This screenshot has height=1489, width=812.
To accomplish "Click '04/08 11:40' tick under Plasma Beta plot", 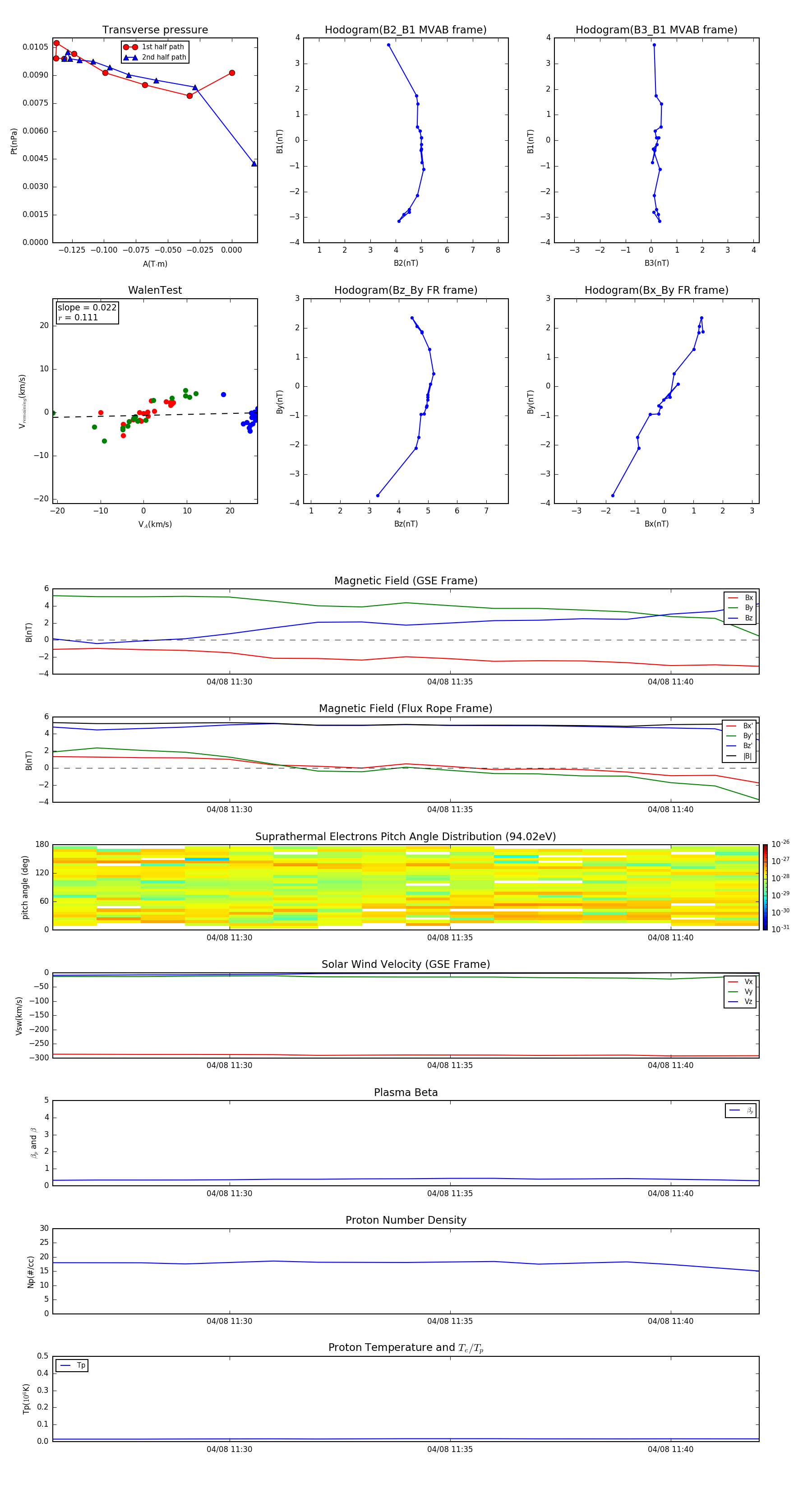I will 670,1193.
